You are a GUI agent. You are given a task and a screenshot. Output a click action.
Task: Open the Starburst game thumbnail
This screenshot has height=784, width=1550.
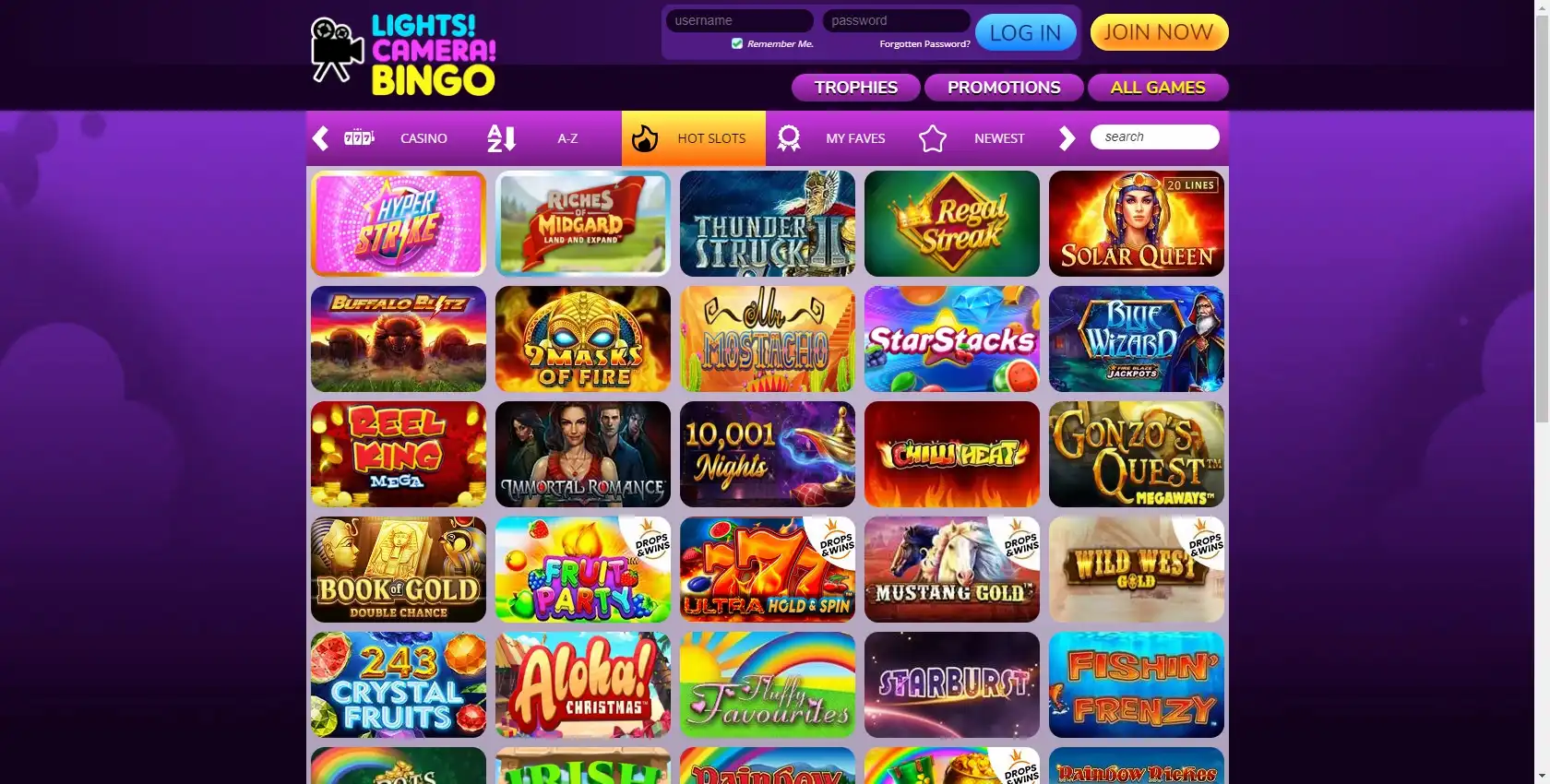pyautogui.click(x=952, y=684)
